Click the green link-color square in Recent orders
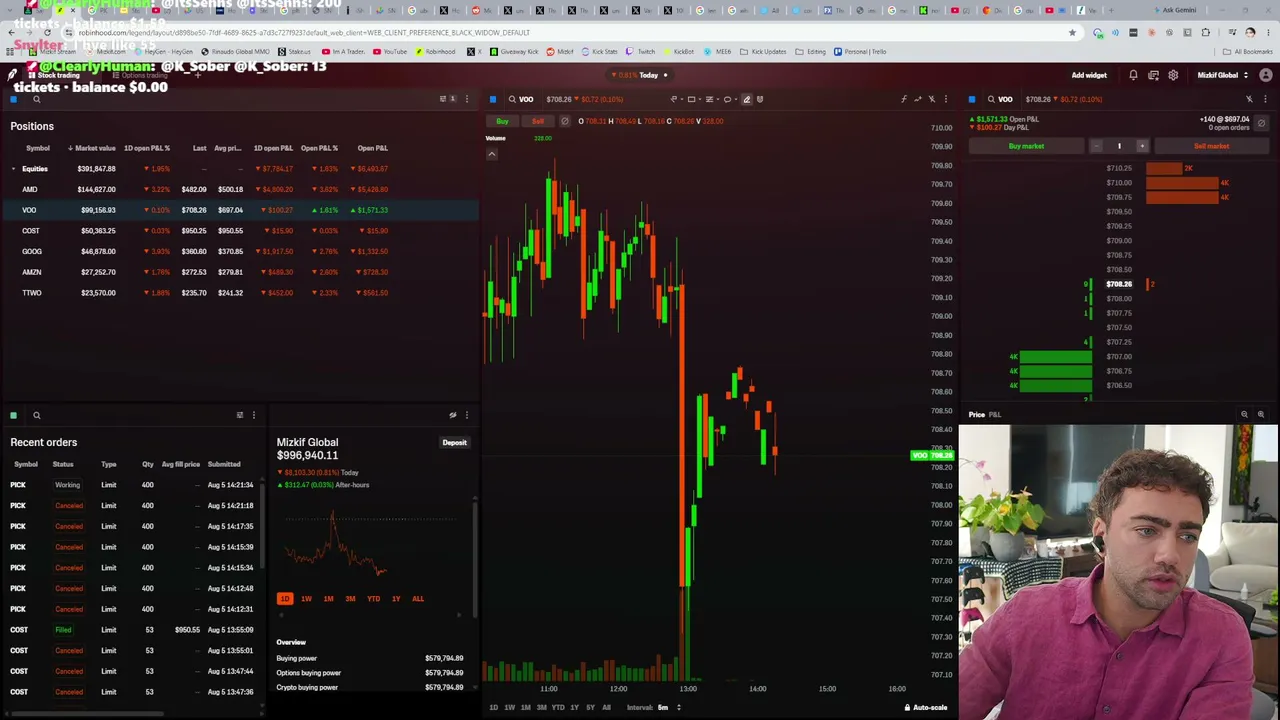1280x720 pixels. (x=14, y=415)
